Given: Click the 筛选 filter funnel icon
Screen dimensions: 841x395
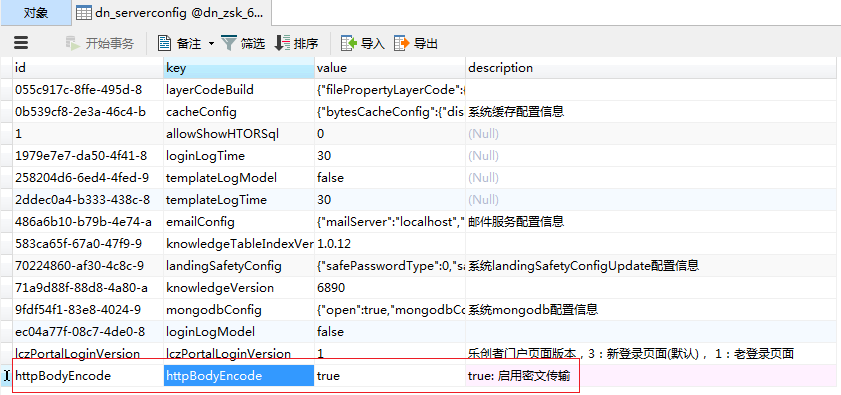Looking at the screenshot, I should [x=229, y=43].
